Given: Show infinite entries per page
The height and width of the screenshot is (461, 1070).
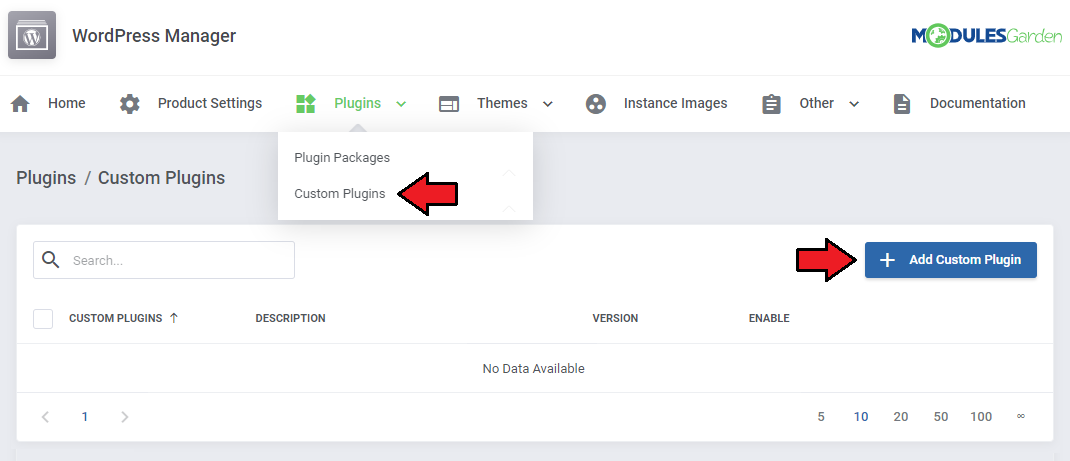Looking at the screenshot, I should pos(1021,417).
